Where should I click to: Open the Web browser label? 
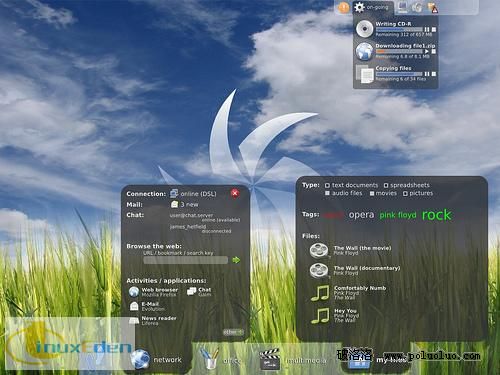click(160, 290)
